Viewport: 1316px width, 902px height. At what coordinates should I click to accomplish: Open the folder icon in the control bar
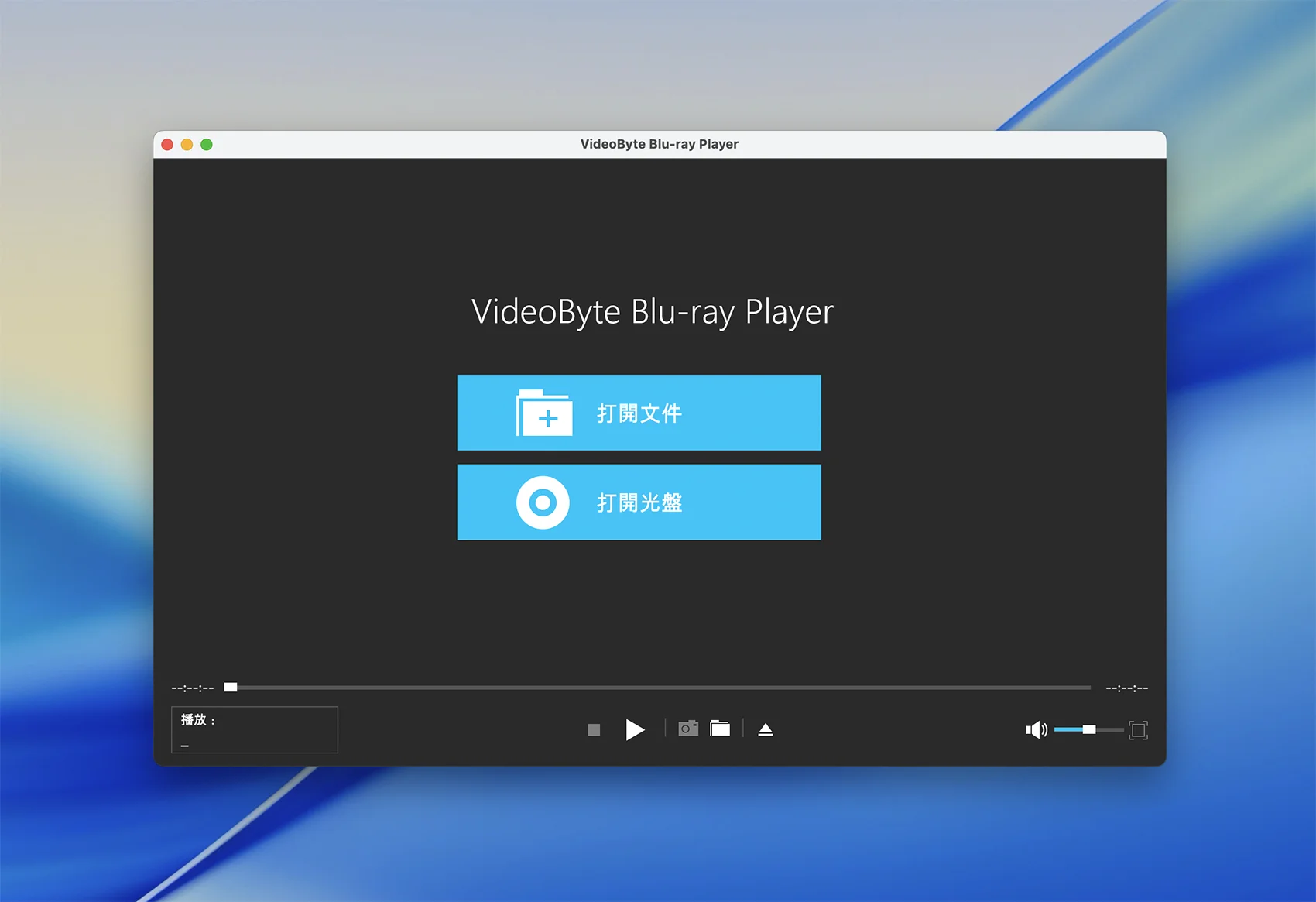tap(720, 729)
